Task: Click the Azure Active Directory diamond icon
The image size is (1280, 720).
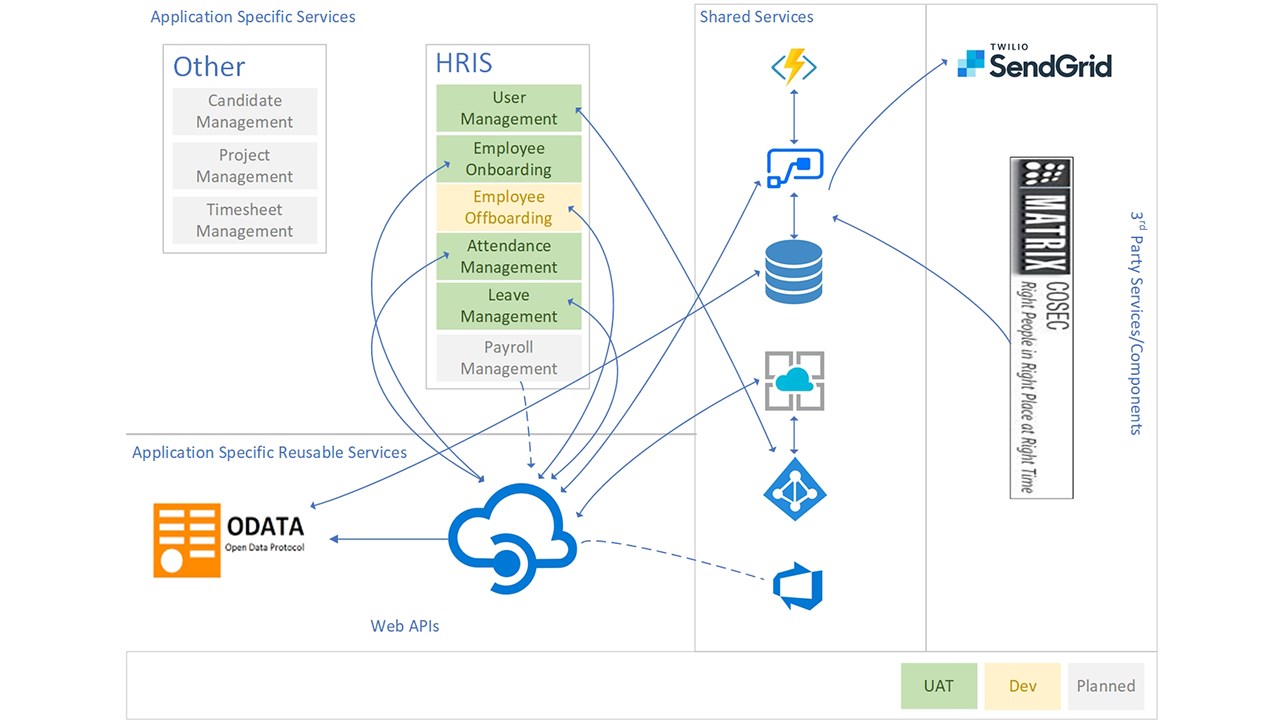Action: (x=795, y=490)
